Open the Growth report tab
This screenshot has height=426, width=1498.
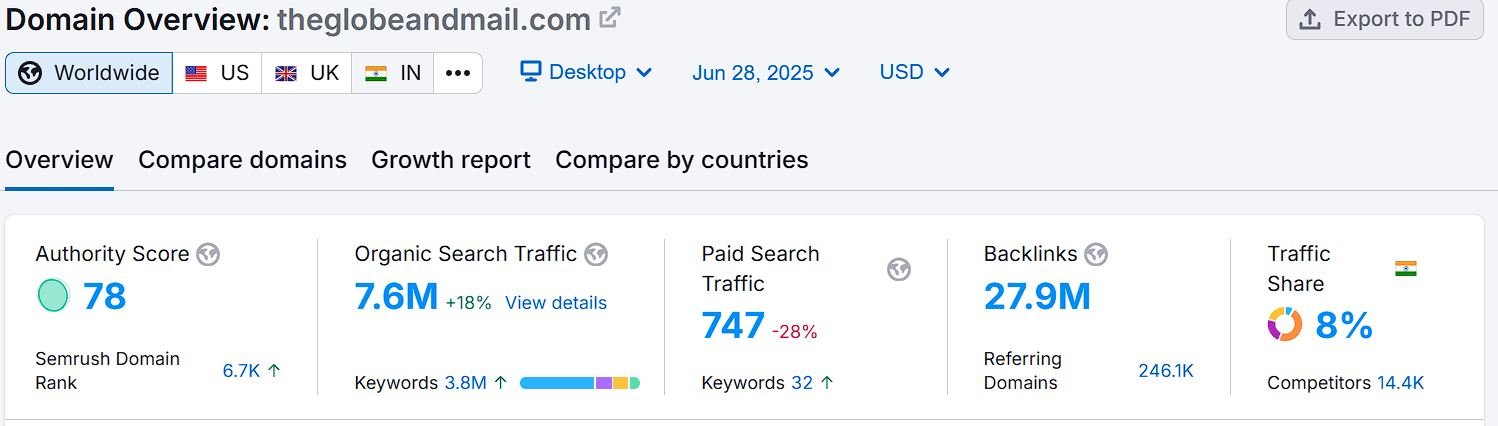pyautogui.click(x=451, y=160)
